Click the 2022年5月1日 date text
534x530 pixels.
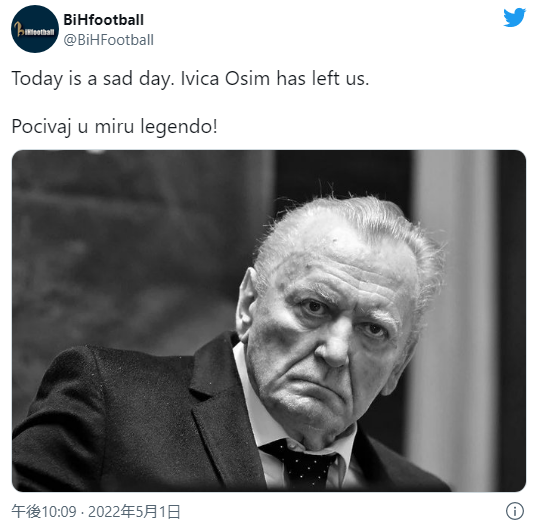point(134,512)
